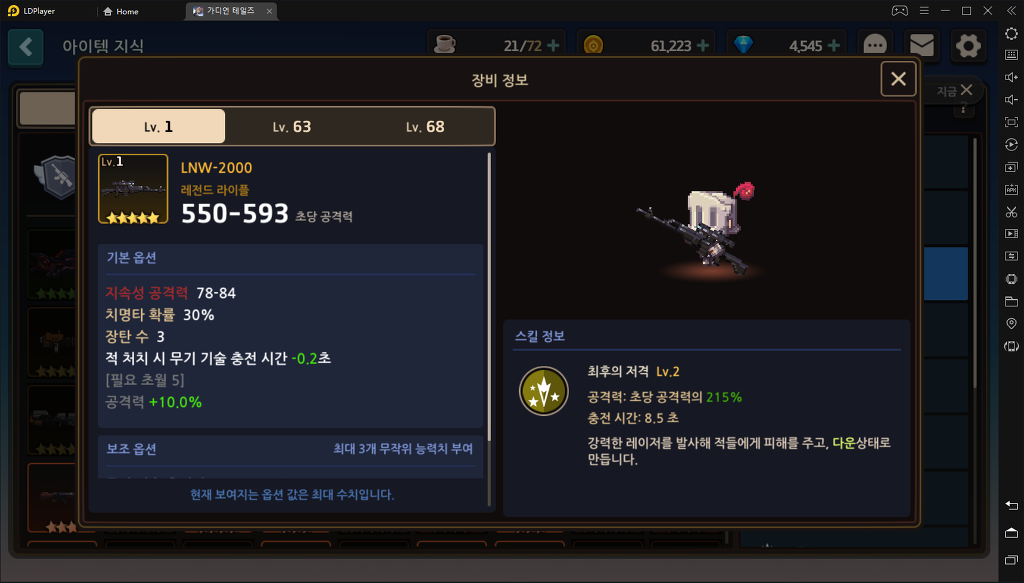1024x583 pixels.
Task: Add gems with the plus icon
Action: (x=834, y=46)
